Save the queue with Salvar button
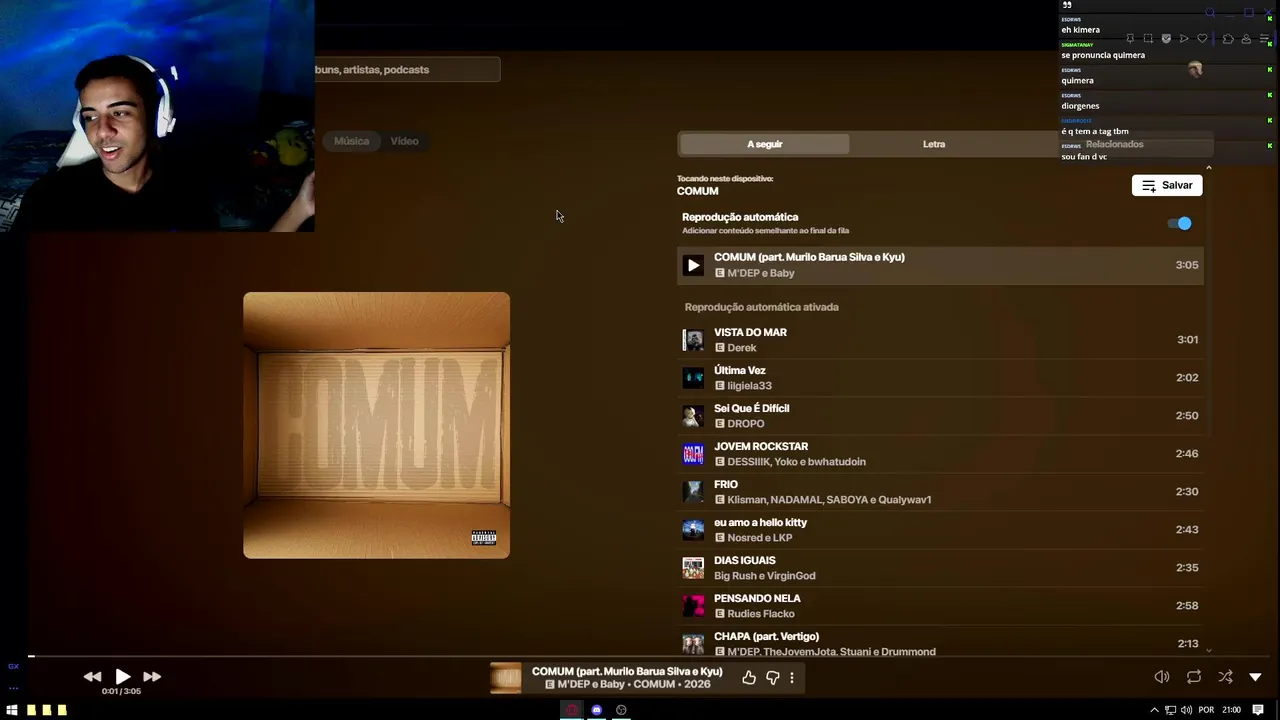The image size is (1280, 720). (1167, 185)
